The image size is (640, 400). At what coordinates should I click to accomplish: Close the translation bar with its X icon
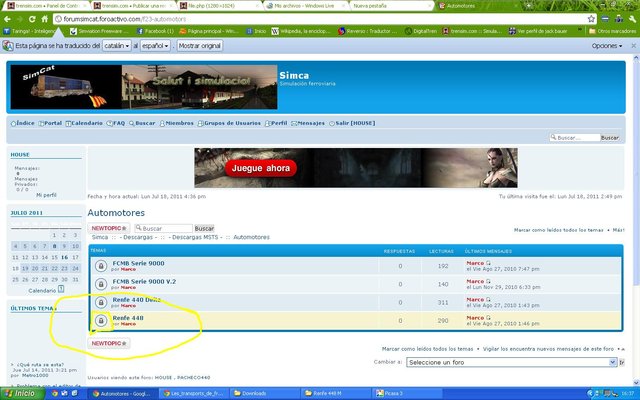631,46
